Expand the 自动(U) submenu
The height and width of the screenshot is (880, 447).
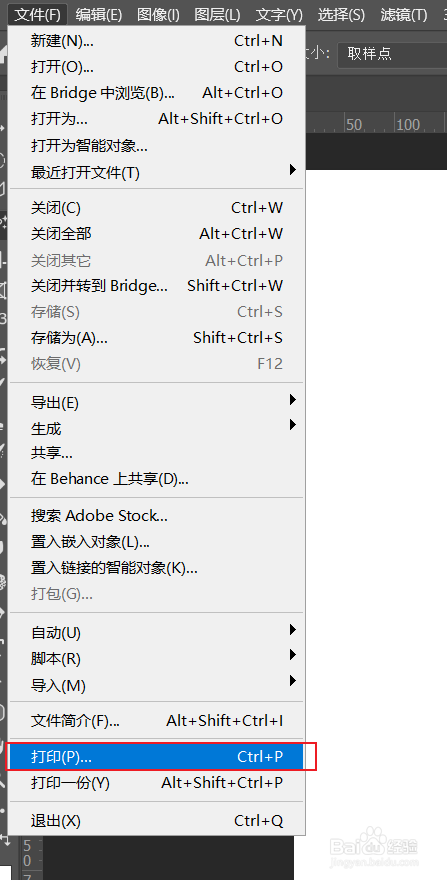[156, 632]
